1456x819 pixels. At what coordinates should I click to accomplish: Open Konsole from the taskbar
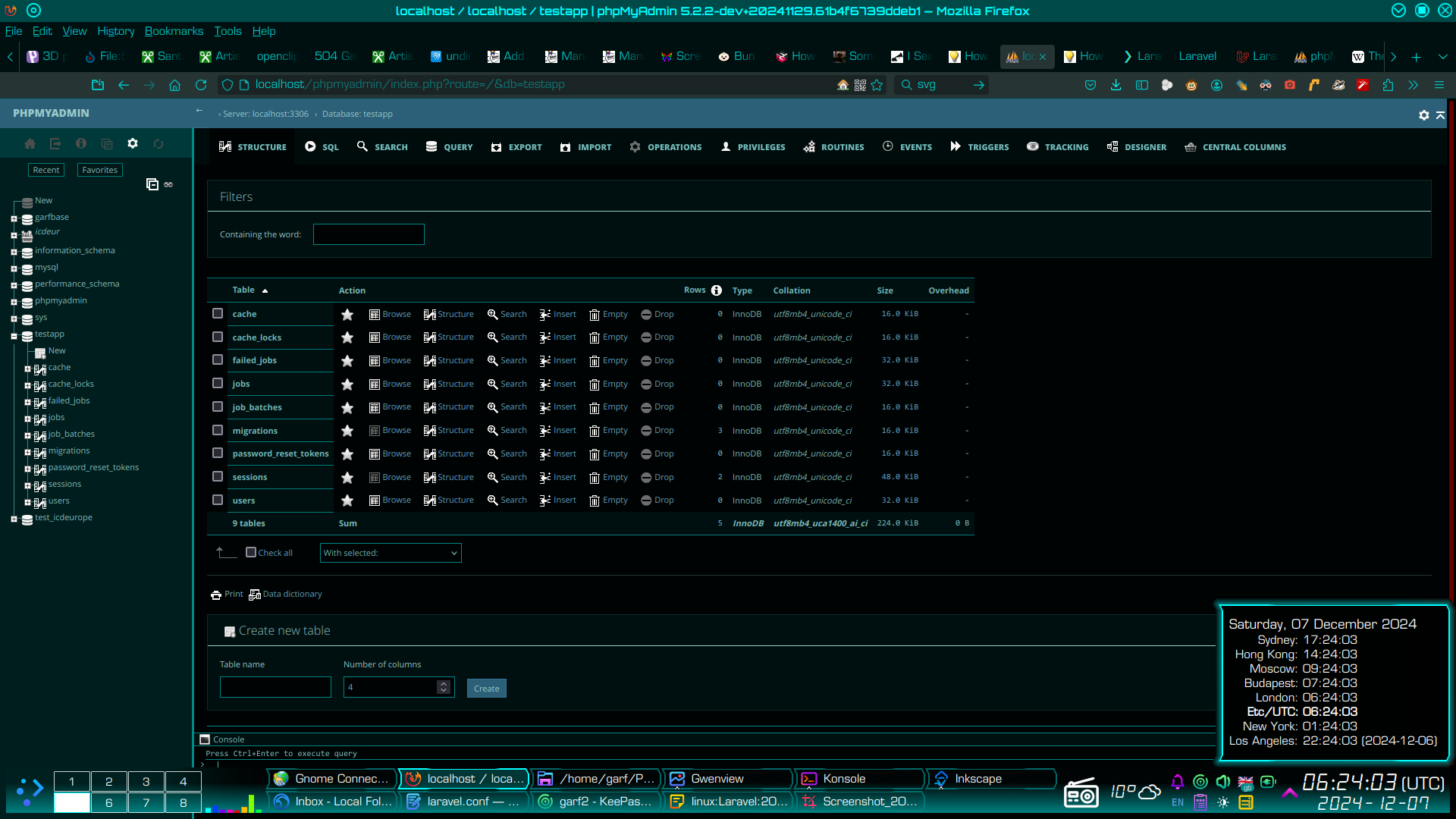click(x=859, y=779)
